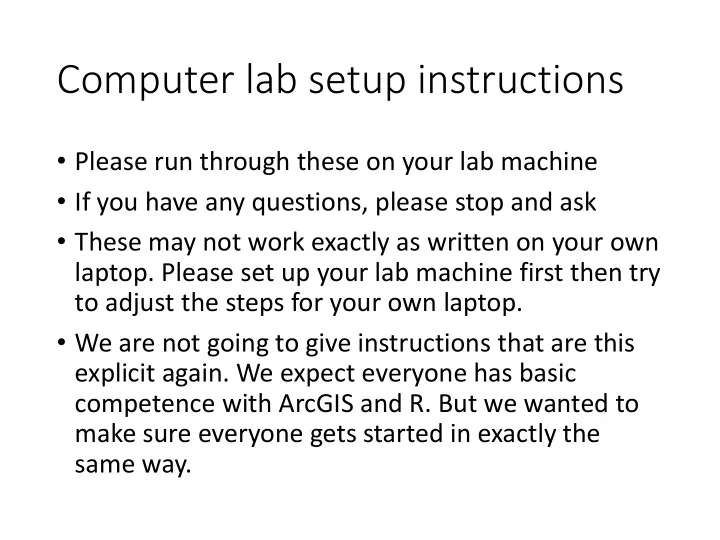Screen dimensions: 720x540
Task: Click the line starting 'We are not going'
Action: point(354,343)
